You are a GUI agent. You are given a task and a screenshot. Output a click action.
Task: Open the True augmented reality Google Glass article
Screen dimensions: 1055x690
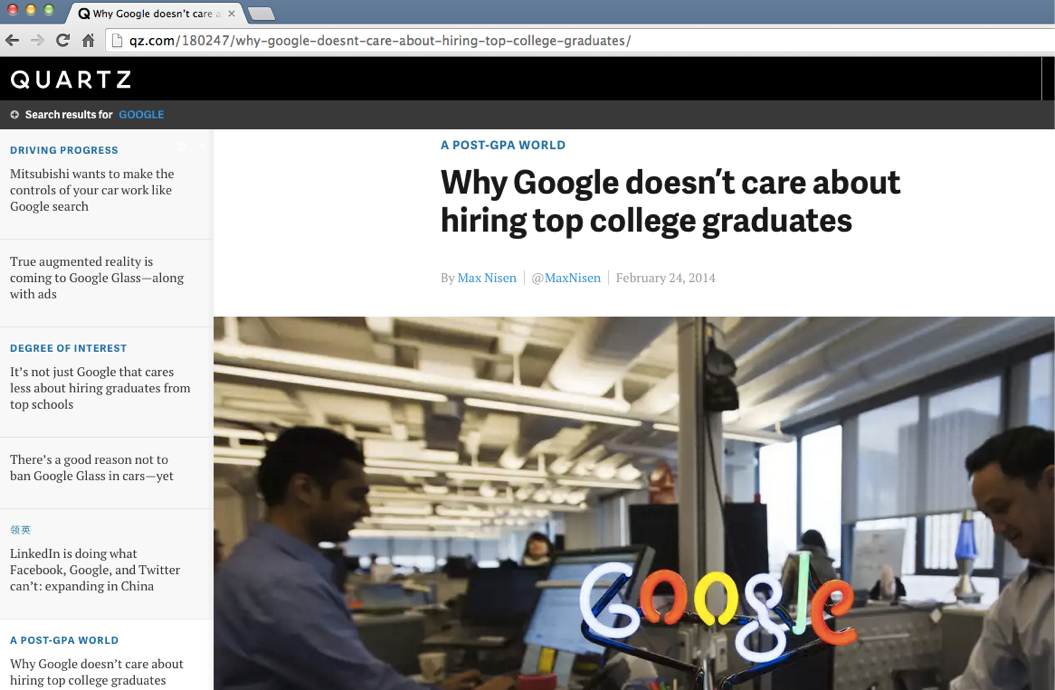97,278
